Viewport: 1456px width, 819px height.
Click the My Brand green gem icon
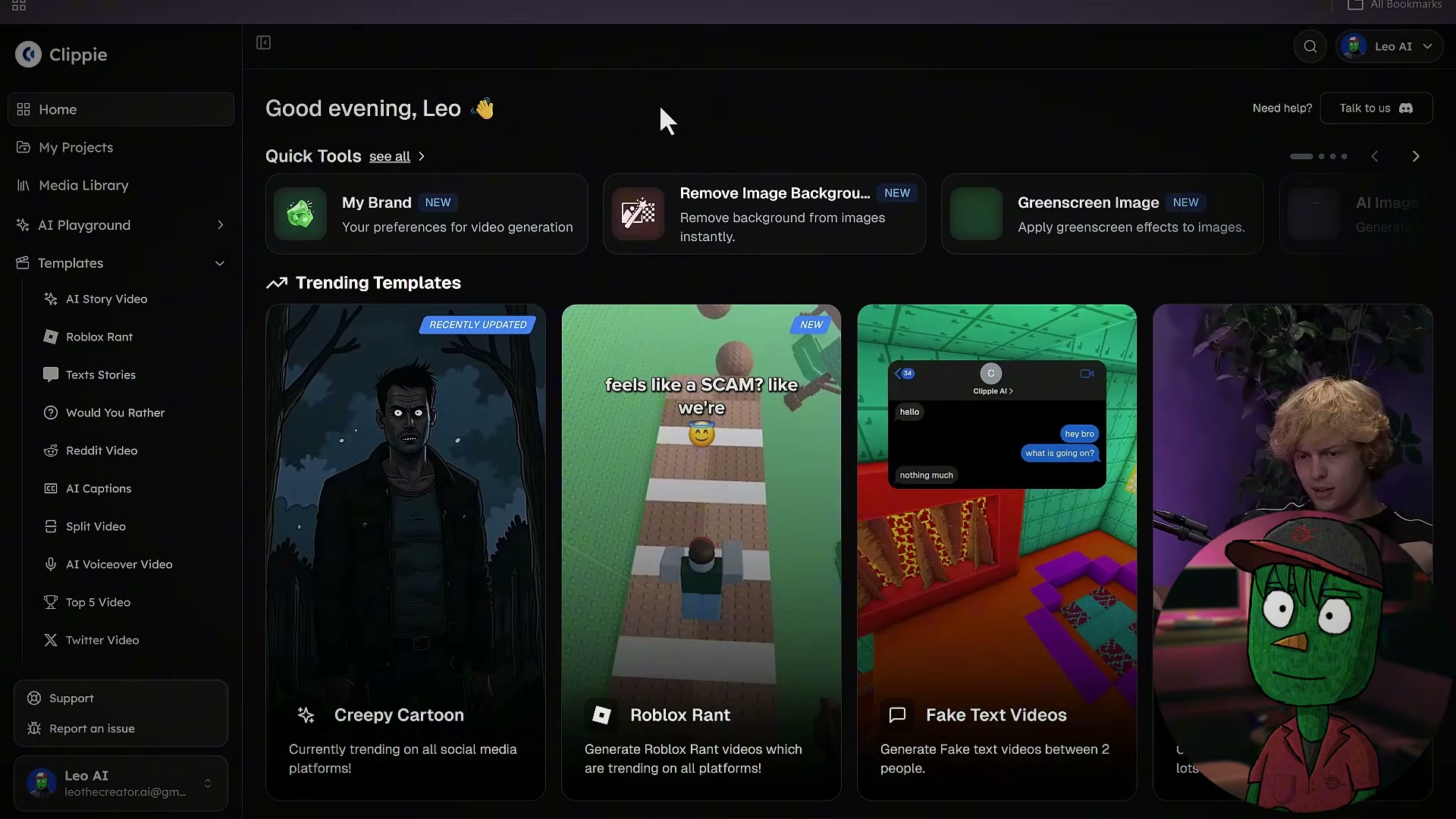tap(300, 214)
